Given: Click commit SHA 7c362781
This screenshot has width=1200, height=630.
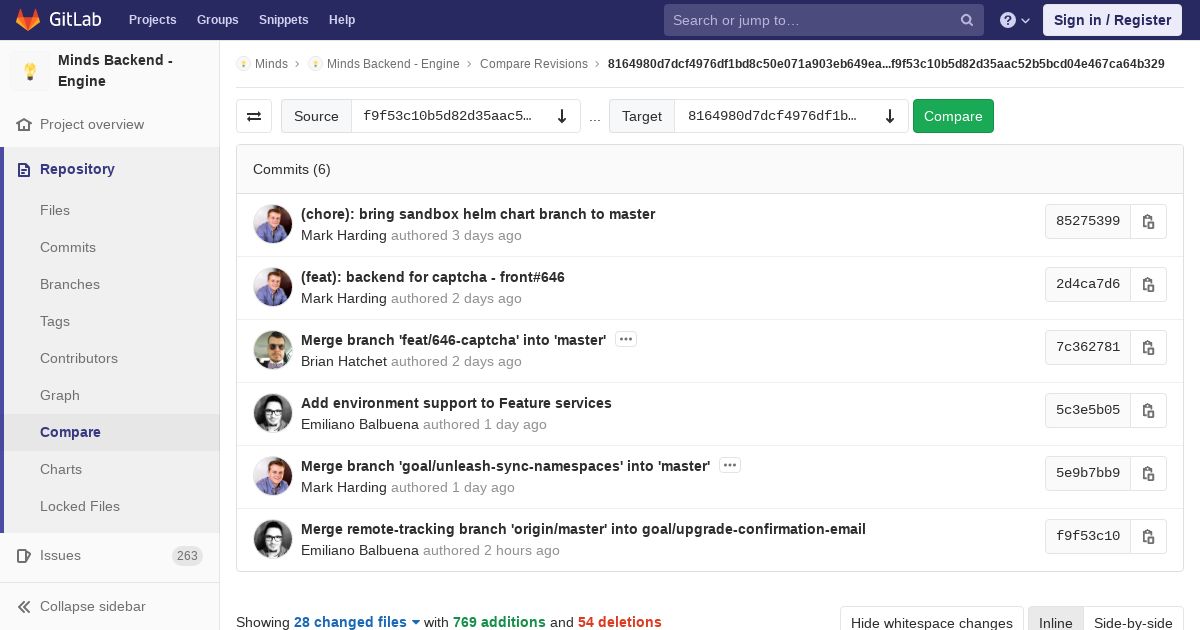Looking at the screenshot, I should pyautogui.click(x=1088, y=347).
